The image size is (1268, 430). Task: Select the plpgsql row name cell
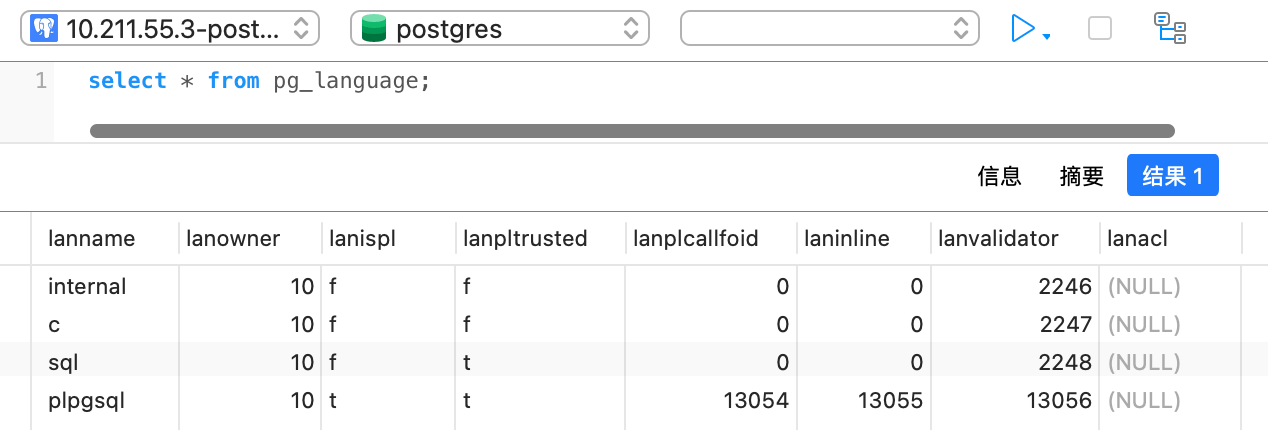click(87, 401)
